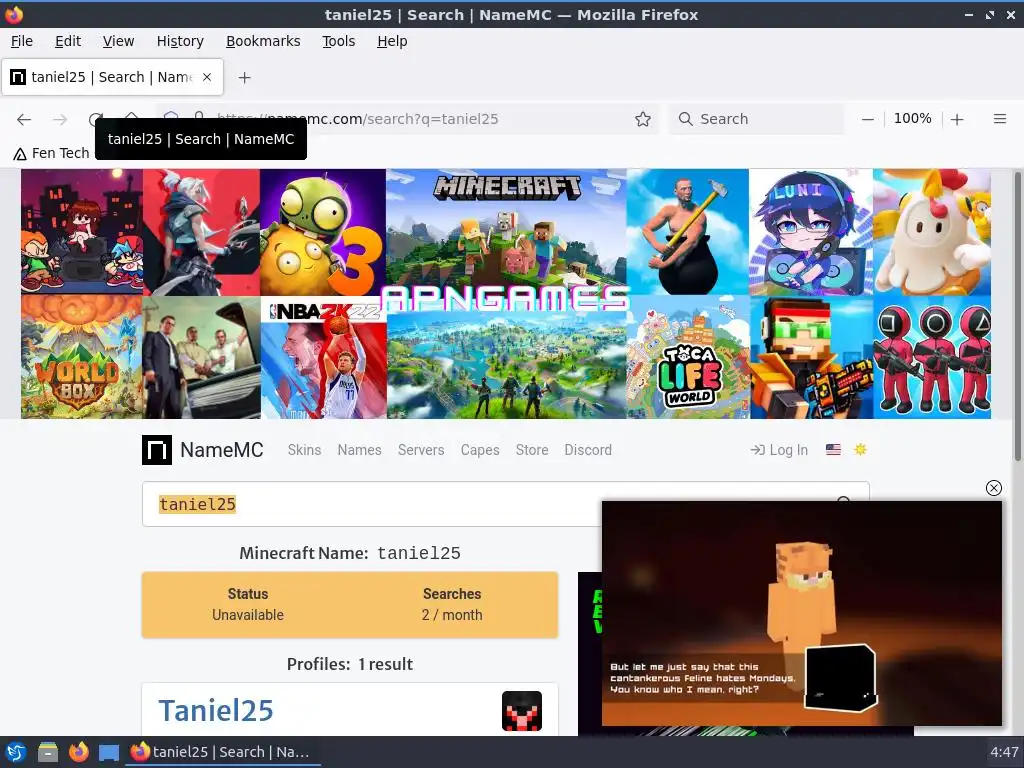Click the Getting Over It hammer thumbnail
The height and width of the screenshot is (768, 1024).
pos(688,232)
